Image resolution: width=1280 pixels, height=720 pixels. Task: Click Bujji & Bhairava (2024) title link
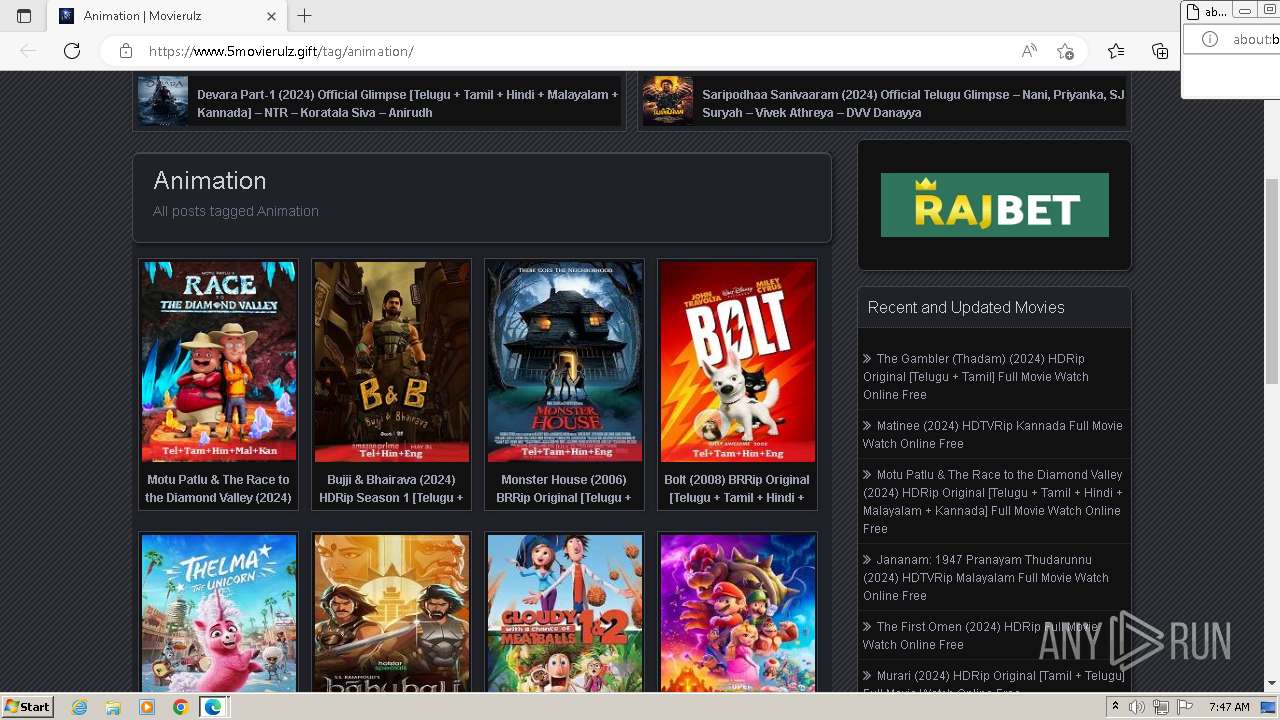(391, 489)
